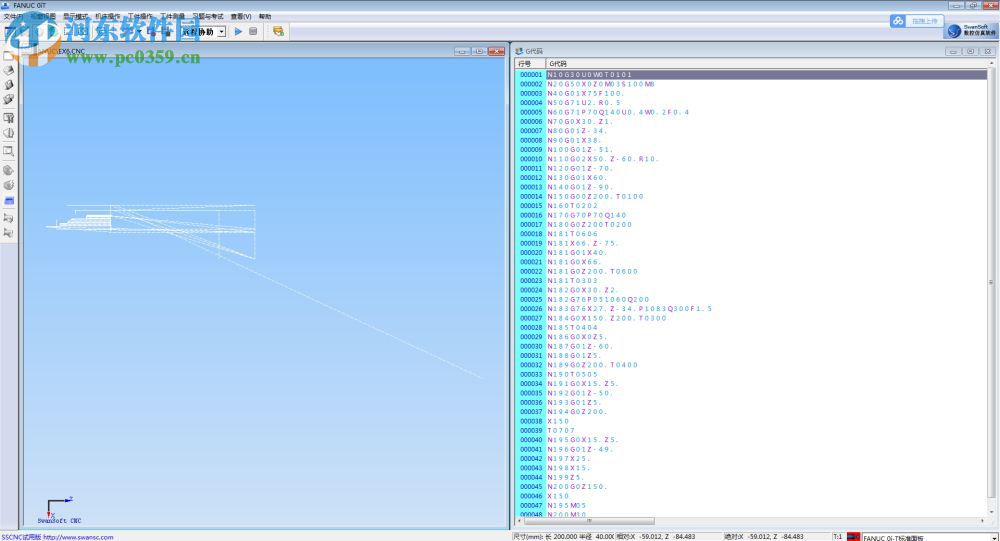The height and width of the screenshot is (541, 1000).
Task: Click the blue panel icon in left sidebar
Action: [x=9, y=200]
